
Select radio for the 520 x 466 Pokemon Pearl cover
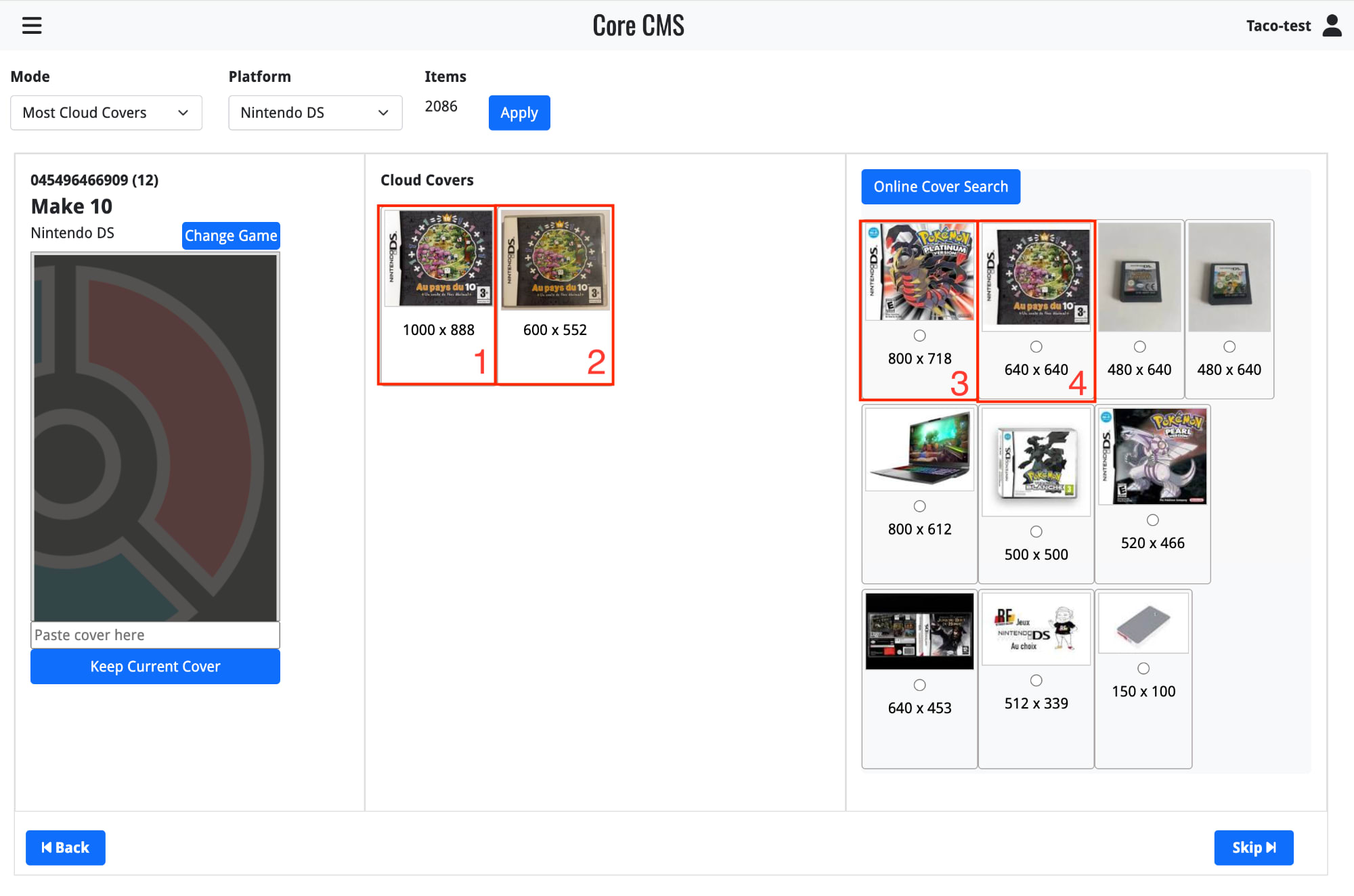pyautogui.click(x=1152, y=520)
